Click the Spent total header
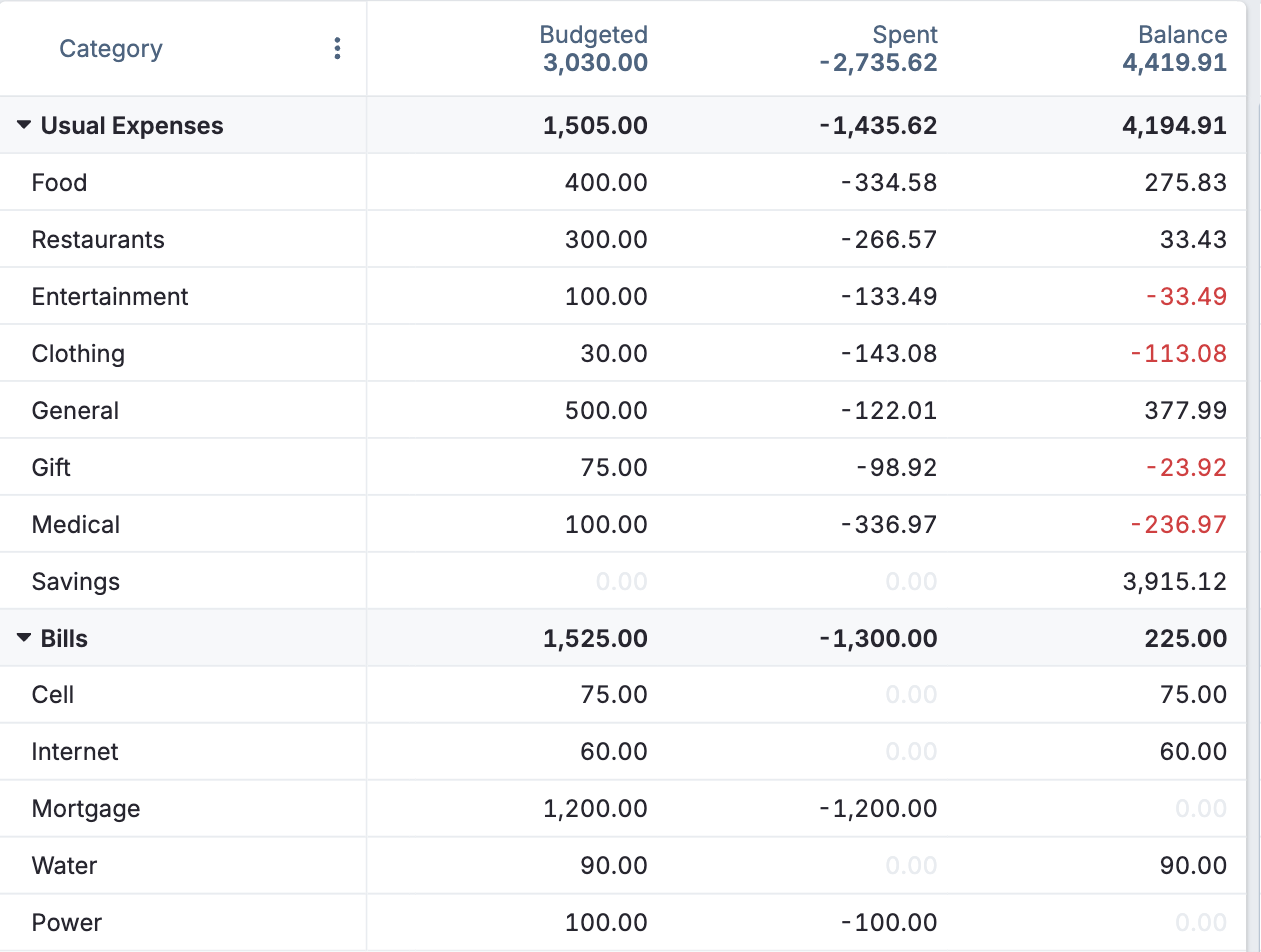Screen dimensions: 1261x952 tap(878, 63)
